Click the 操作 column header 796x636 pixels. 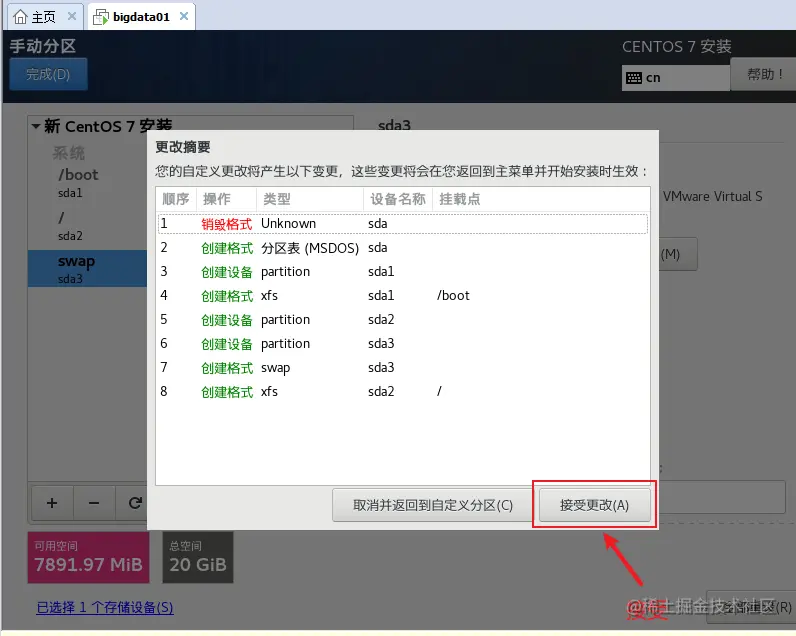click(x=226, y=199)
